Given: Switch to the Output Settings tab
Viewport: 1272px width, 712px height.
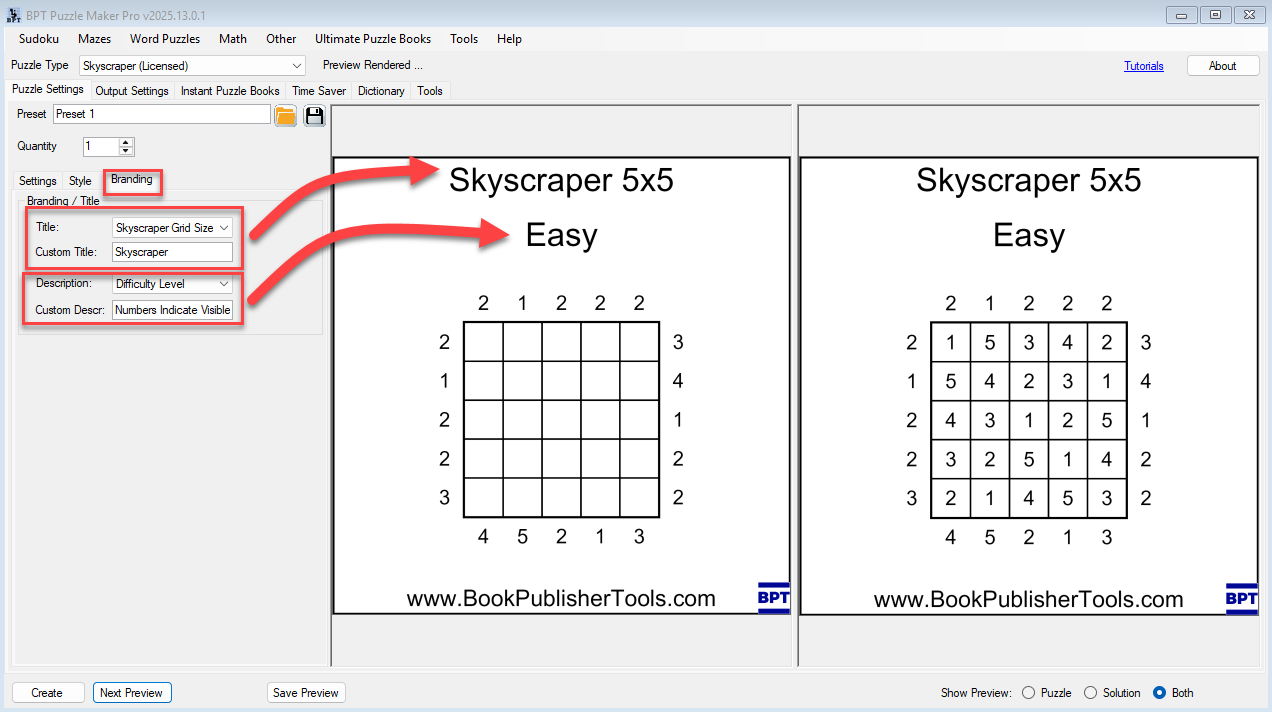Looking at the screenshot, I should coord(132,91).
